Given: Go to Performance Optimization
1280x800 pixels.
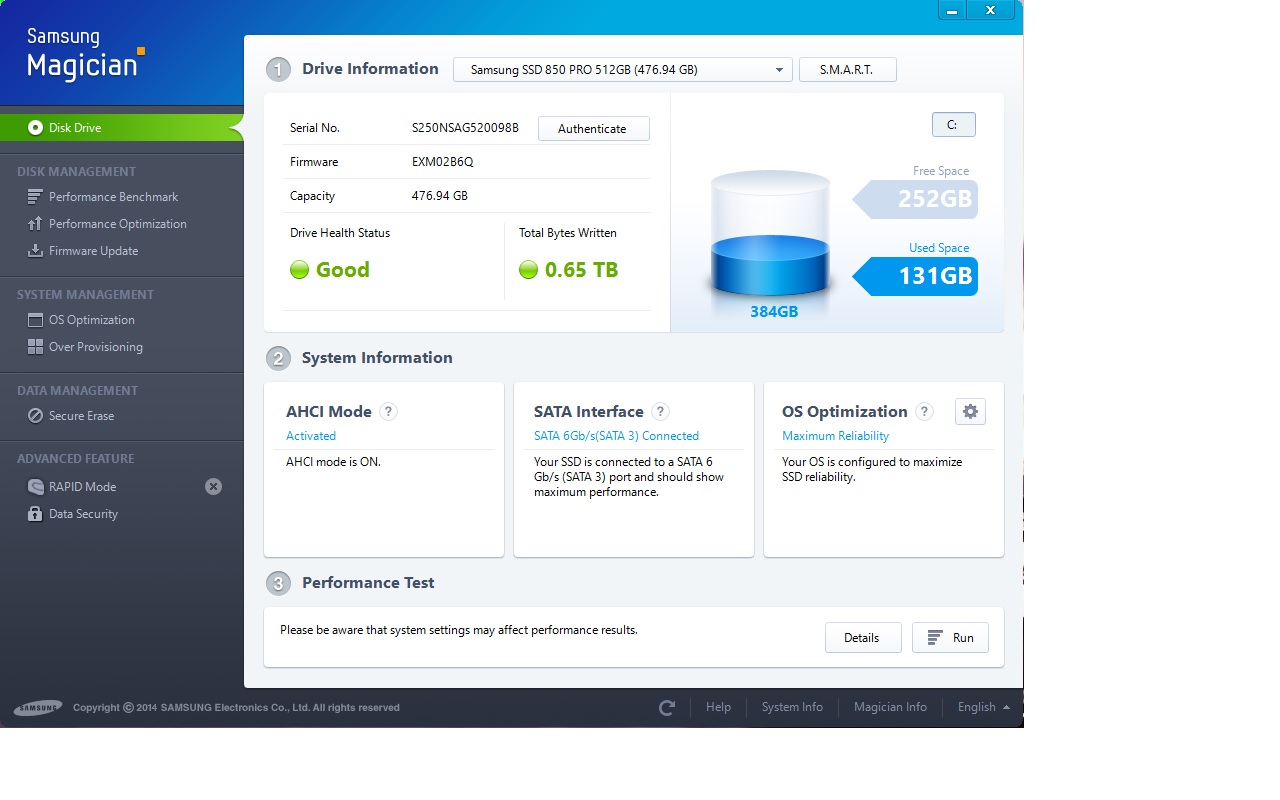Looking at the screenshot, I should (118, 224).
